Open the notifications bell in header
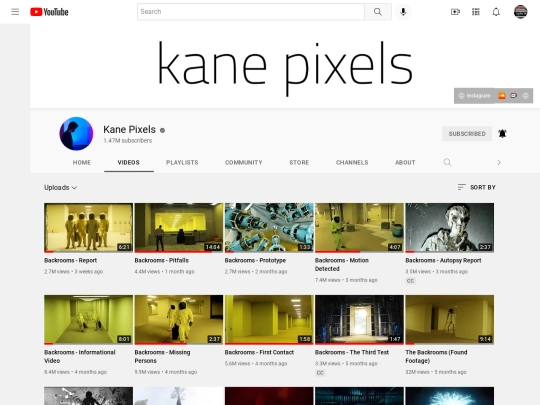This screenshot has width=540, height=405. tap(496, 12)
